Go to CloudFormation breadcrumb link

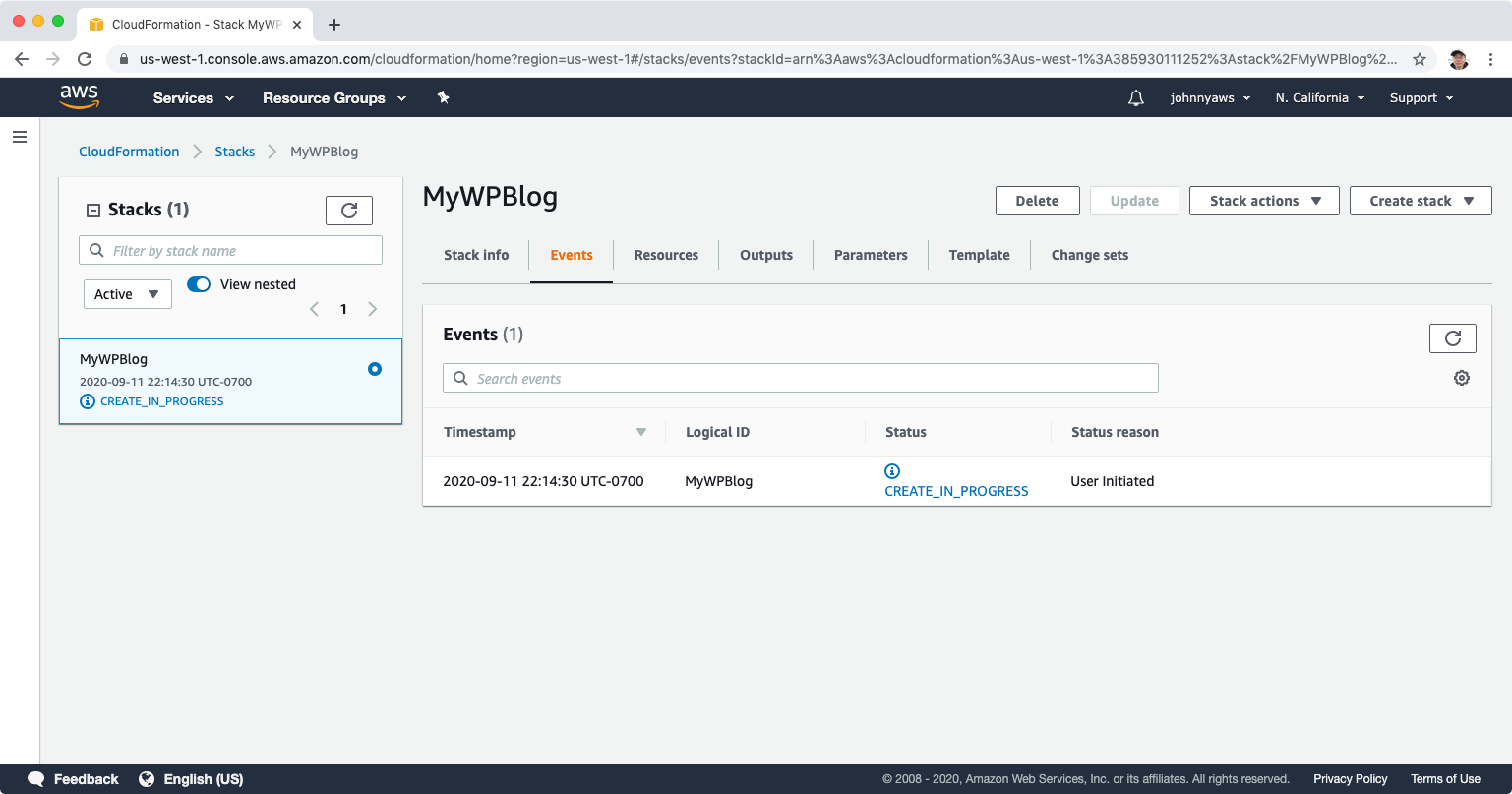coord(129,152)
